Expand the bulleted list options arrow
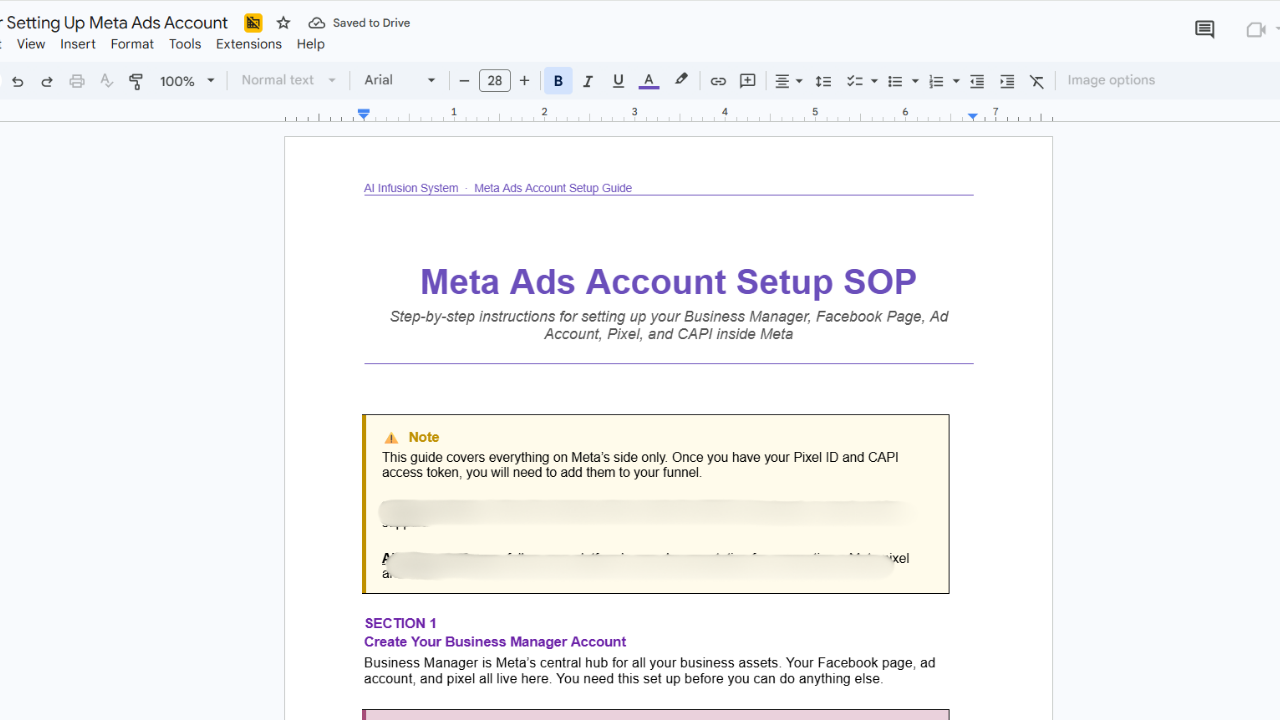 click(915, 81)
